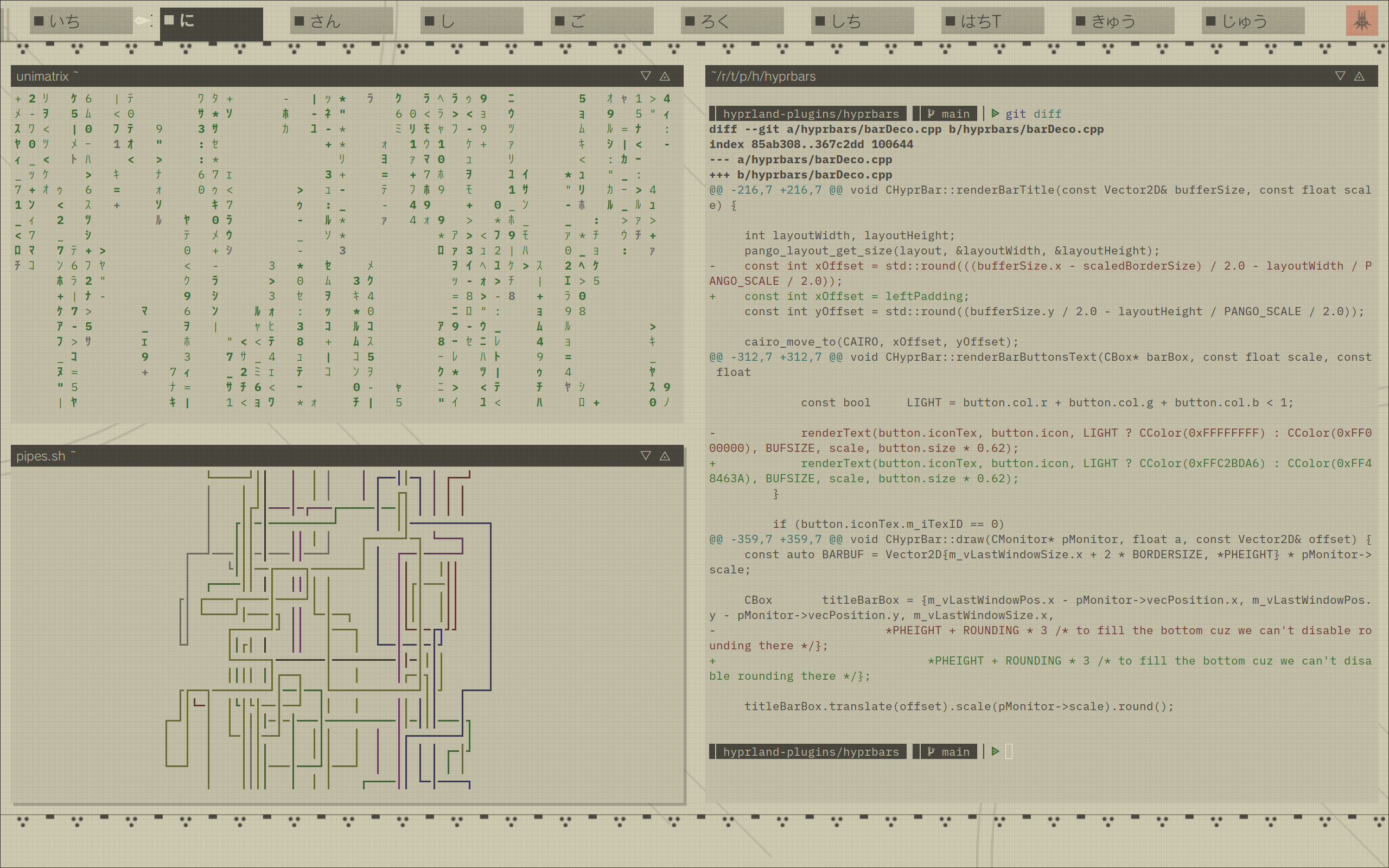Switch to the じゅう workspace
This screenshot has width=1389, height=868.
coord(1253,21)
